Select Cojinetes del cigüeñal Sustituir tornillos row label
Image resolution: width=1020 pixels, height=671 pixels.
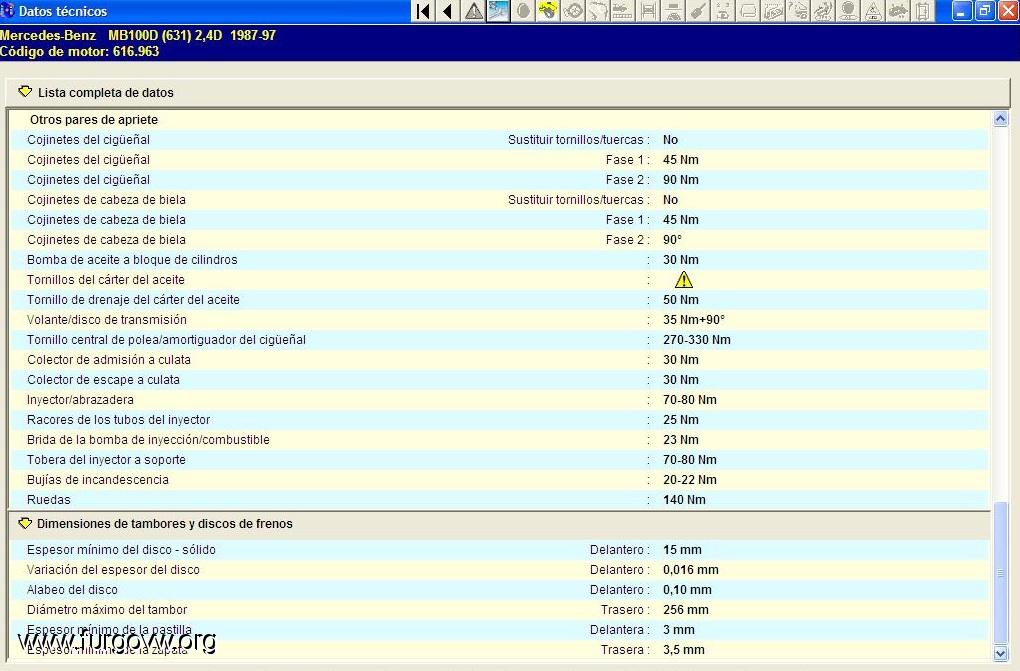[88, 140]
